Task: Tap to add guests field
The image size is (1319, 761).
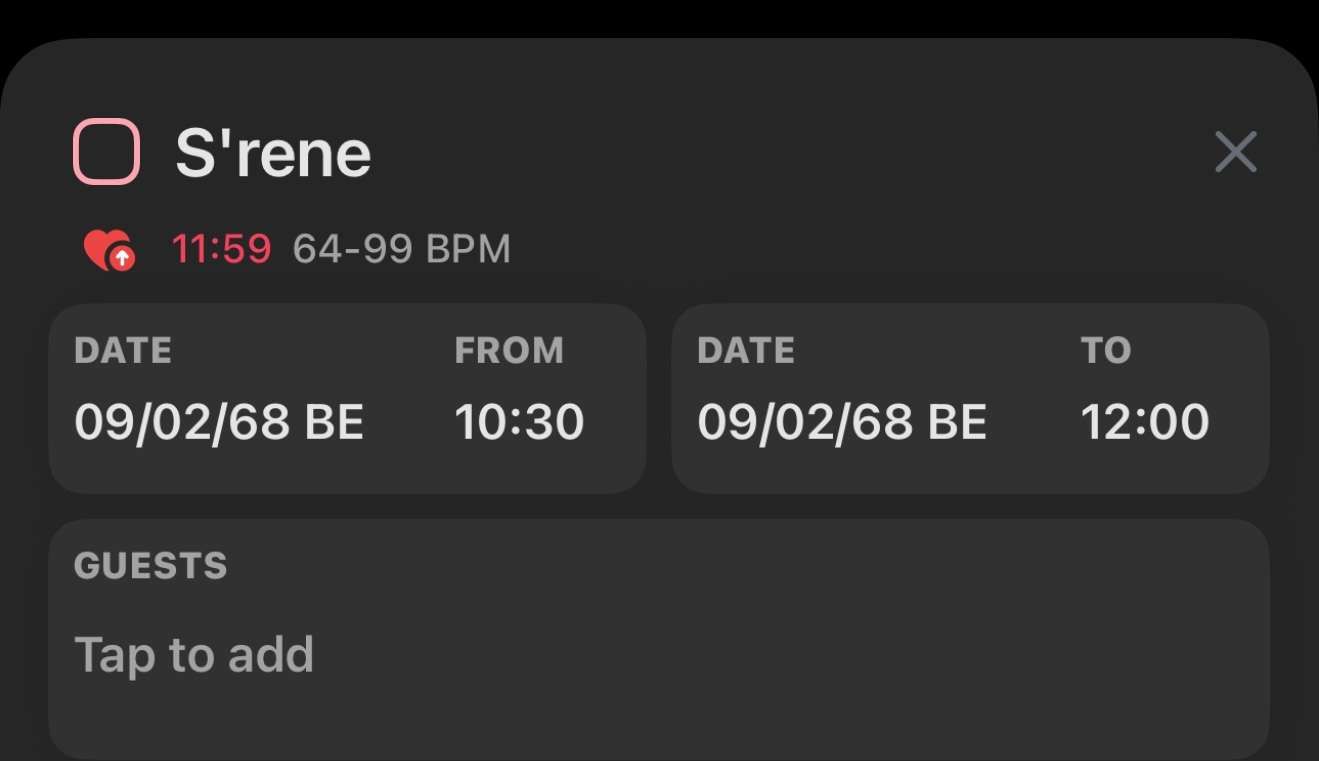Action: pos(194,654)
